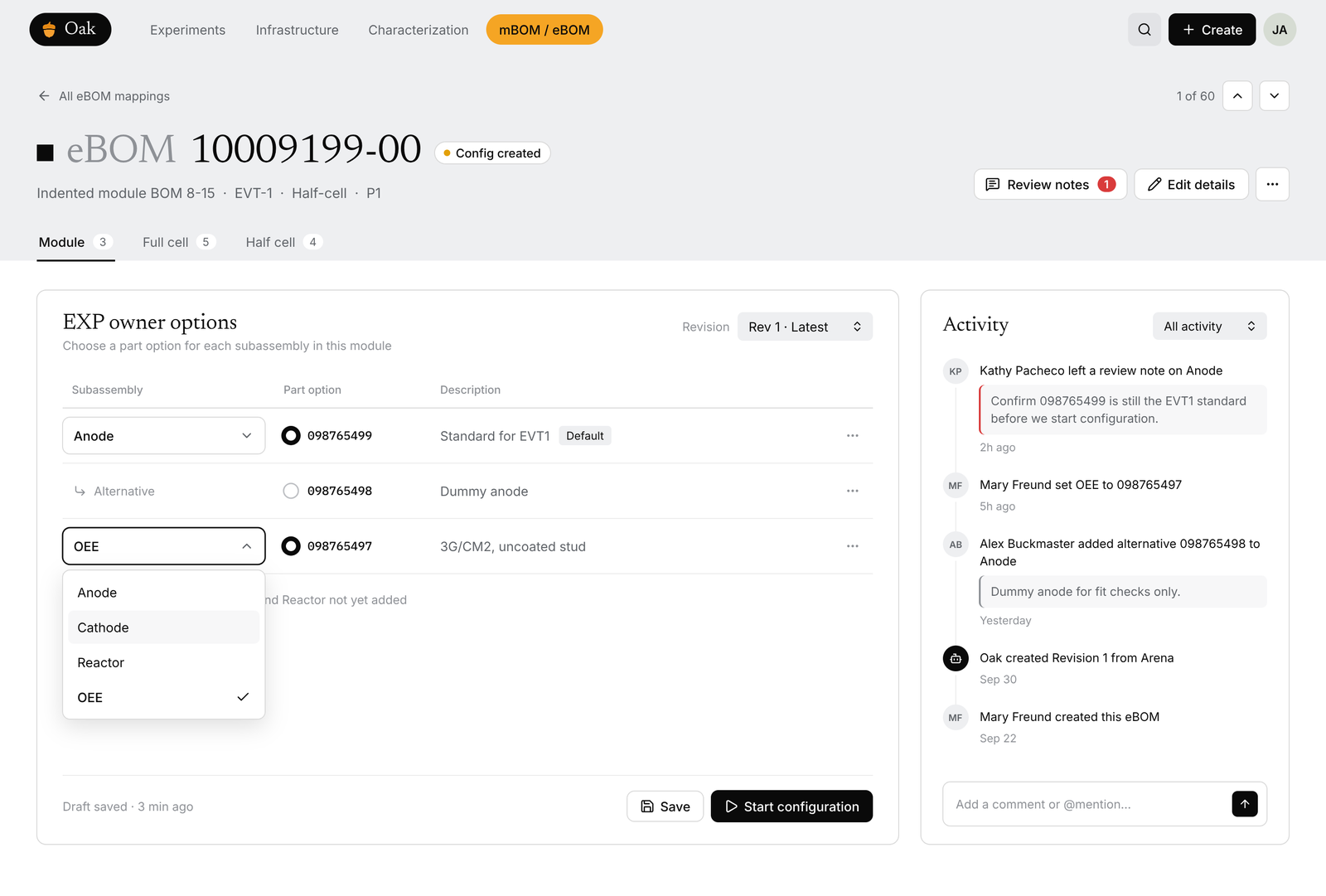The width and height of the screenshot is (1326, 896).
Task: Send comment with the arrow-up icon
Action: coord(1244,804)
